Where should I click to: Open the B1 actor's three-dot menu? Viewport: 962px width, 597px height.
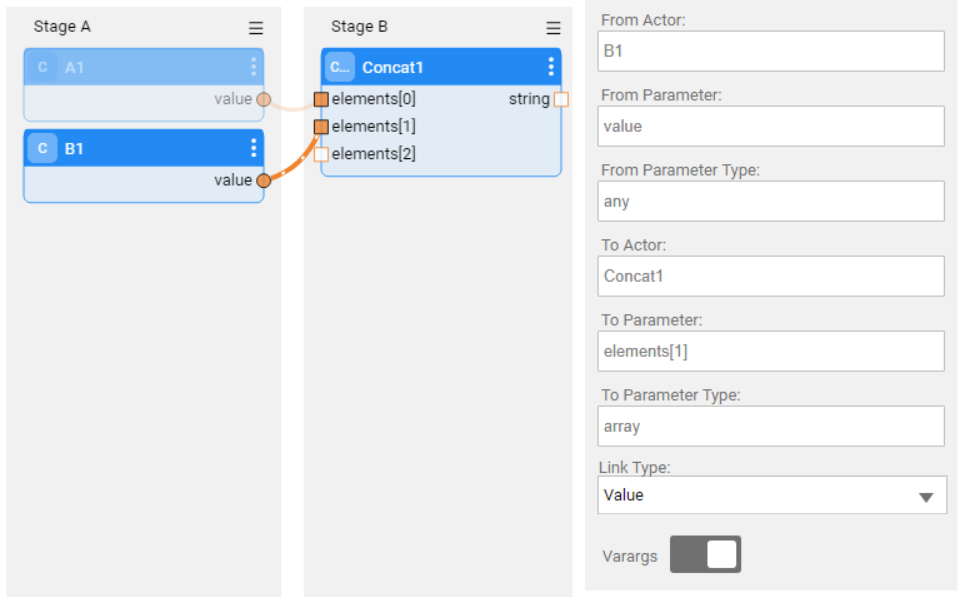coord(253,148)
